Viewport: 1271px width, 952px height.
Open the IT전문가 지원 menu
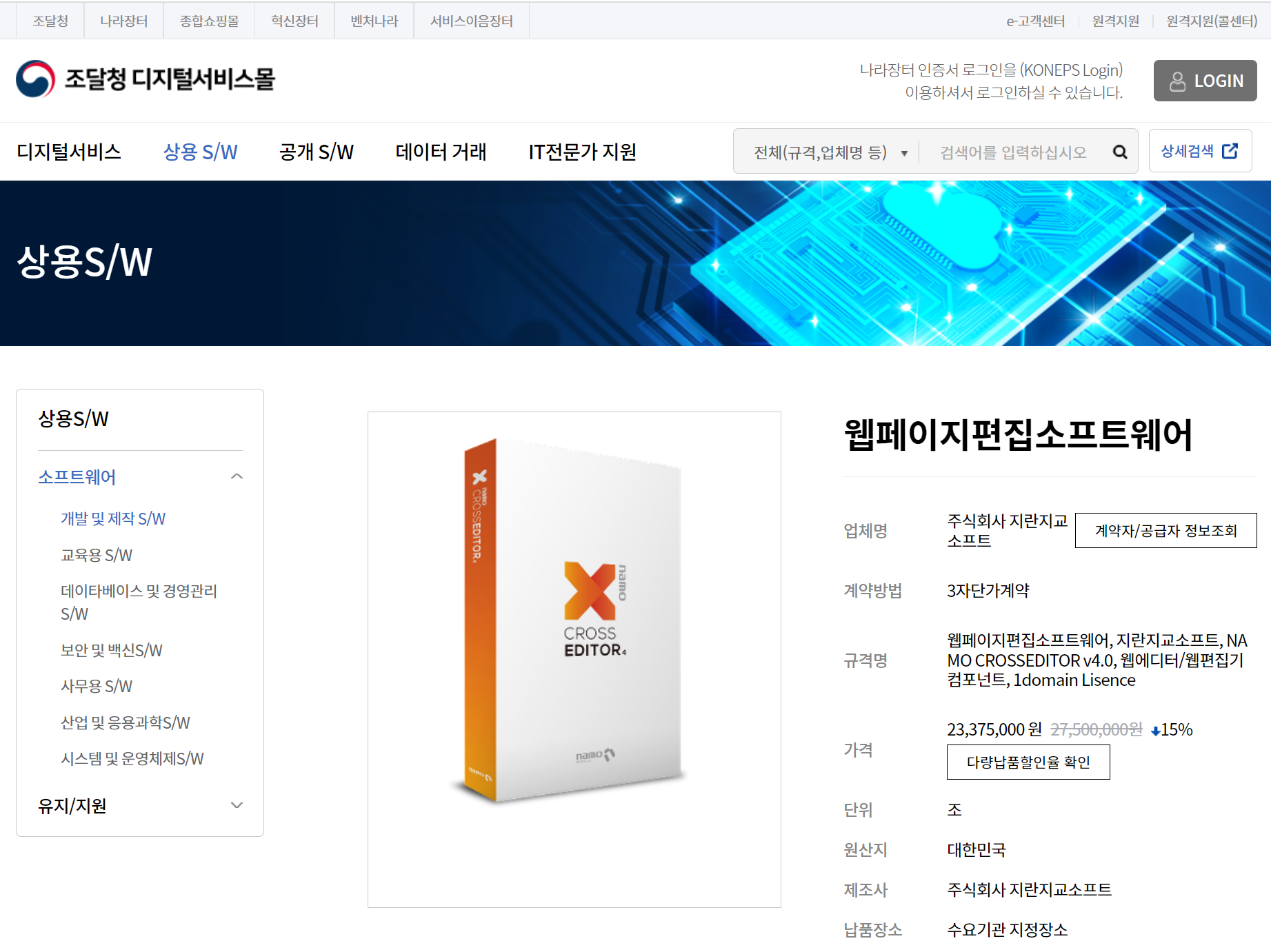pyautogui.click(x=582, y=152)
